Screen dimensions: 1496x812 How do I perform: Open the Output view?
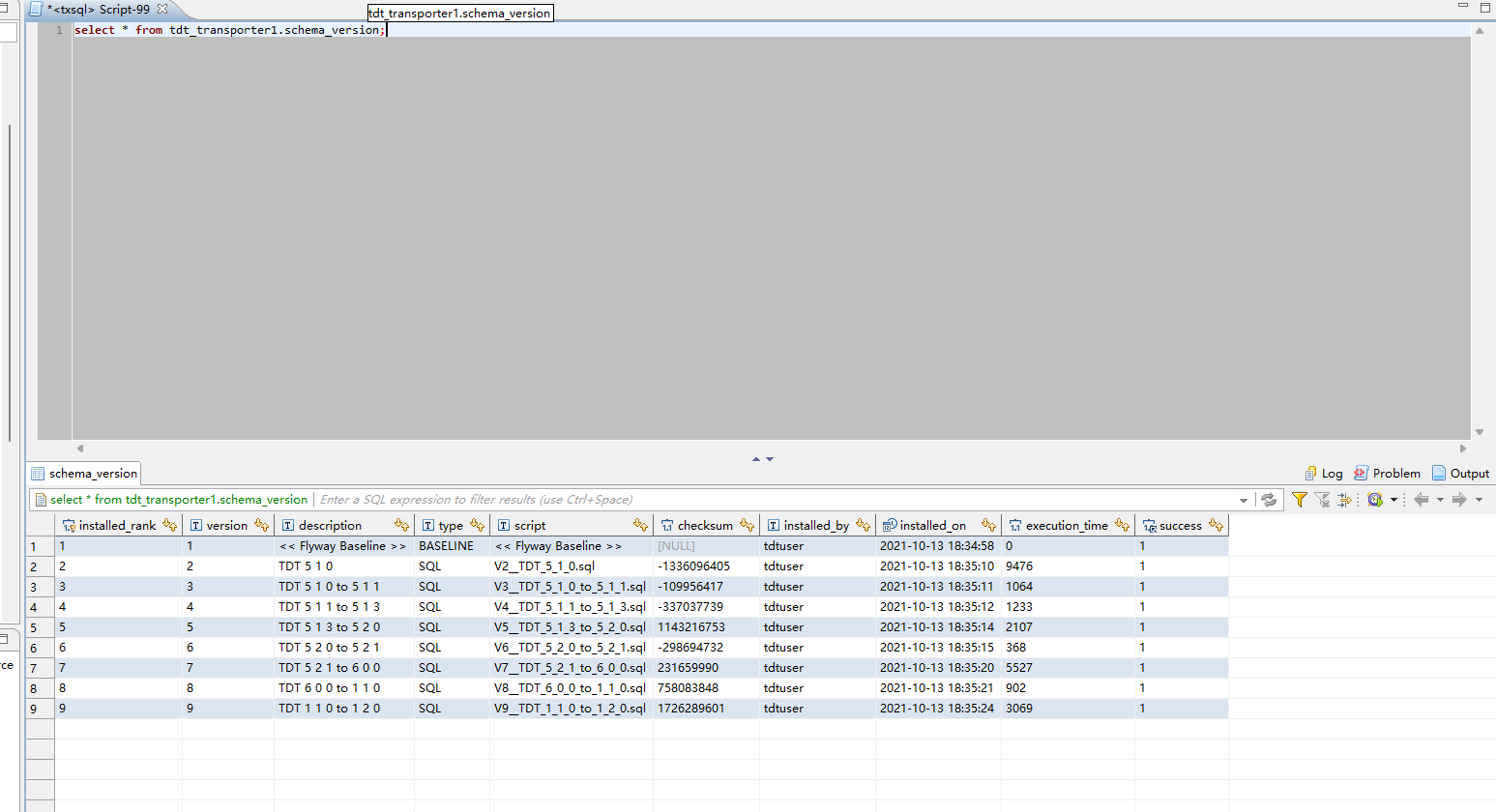click(x=1460, y=473)
